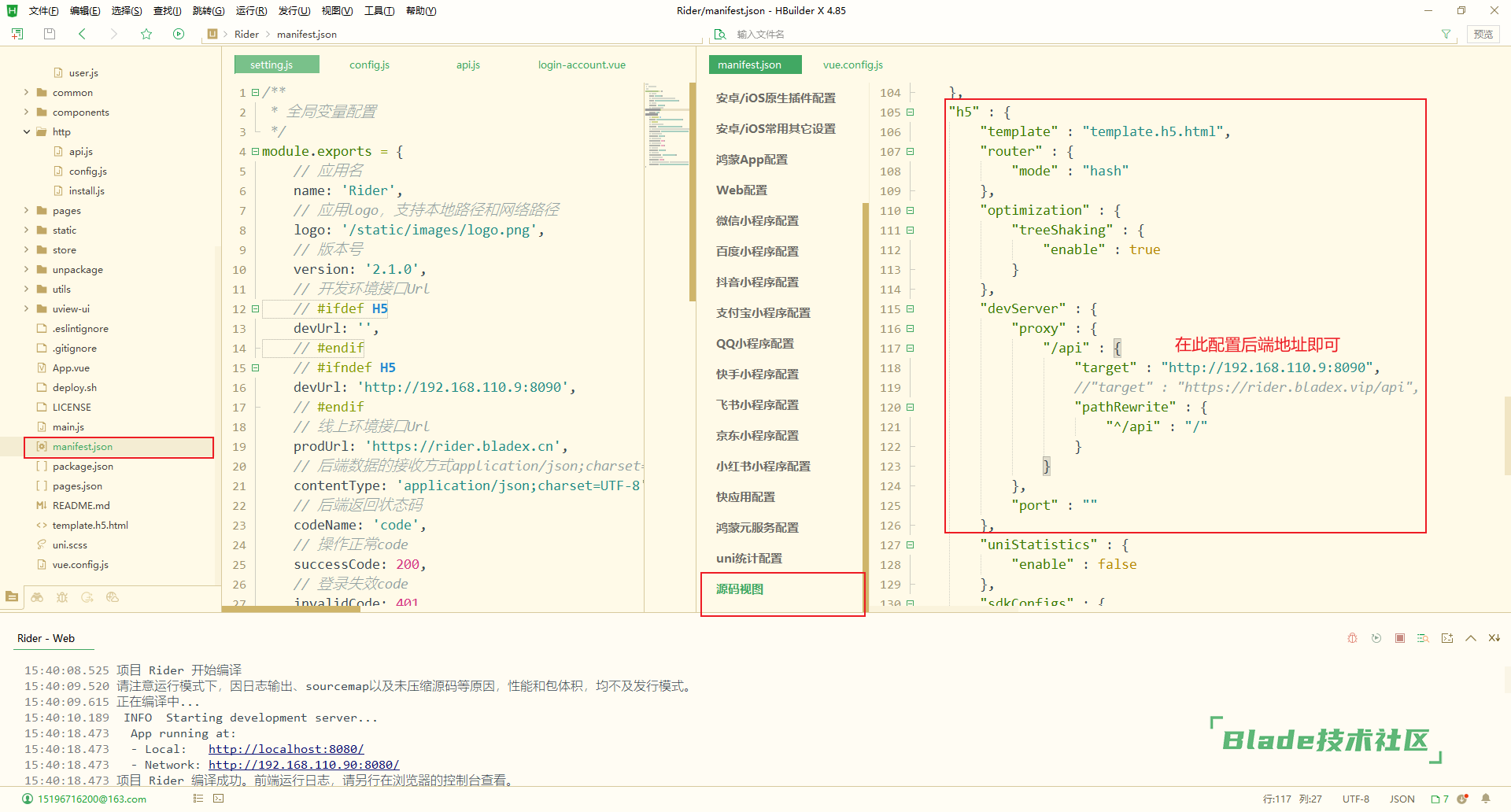Screen dimensions: 1511x812
Task: Collapse the http folder in project tree
Action: 27,132
